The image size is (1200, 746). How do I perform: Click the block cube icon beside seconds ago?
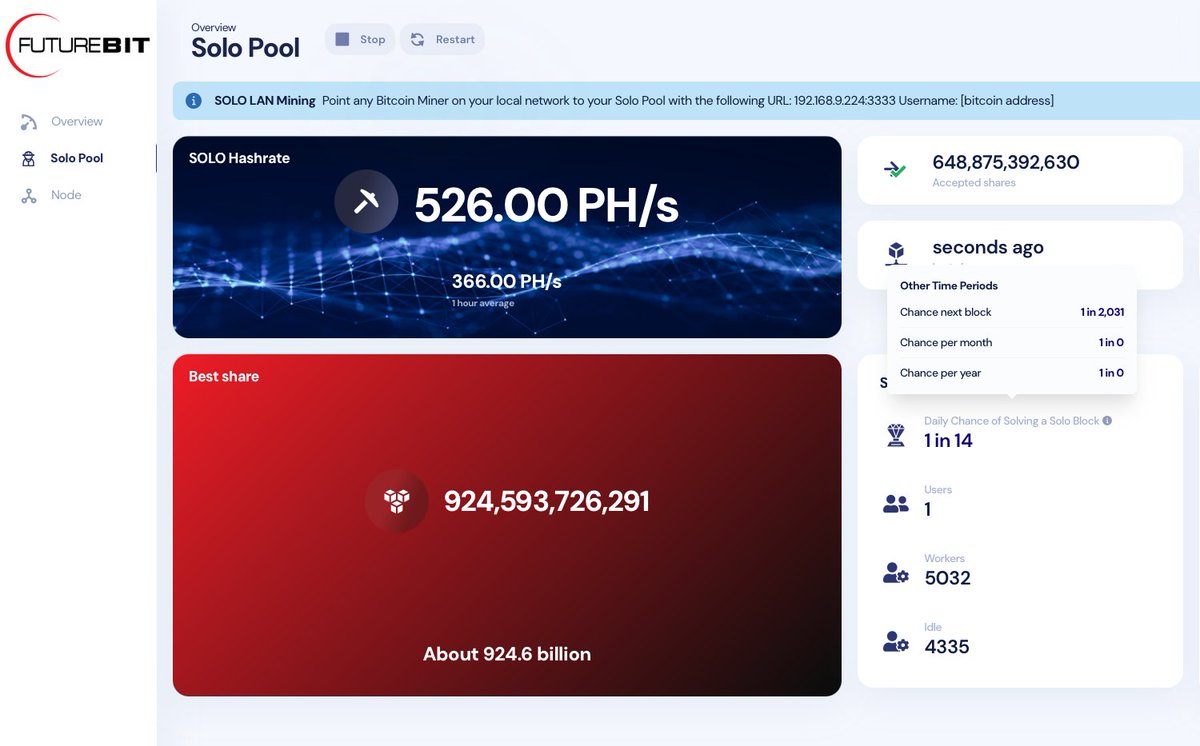(x=896, y=253)
